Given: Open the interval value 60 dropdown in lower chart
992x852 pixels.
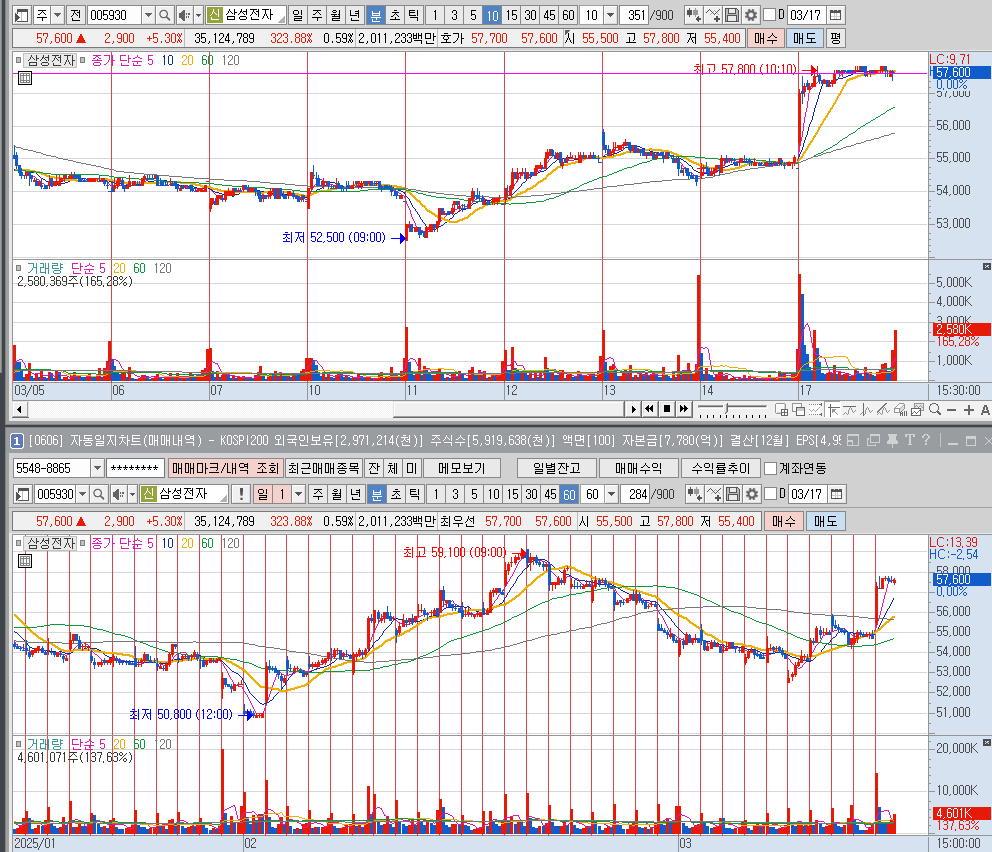Looking at the screenshot, I should (x=612, y=494).
